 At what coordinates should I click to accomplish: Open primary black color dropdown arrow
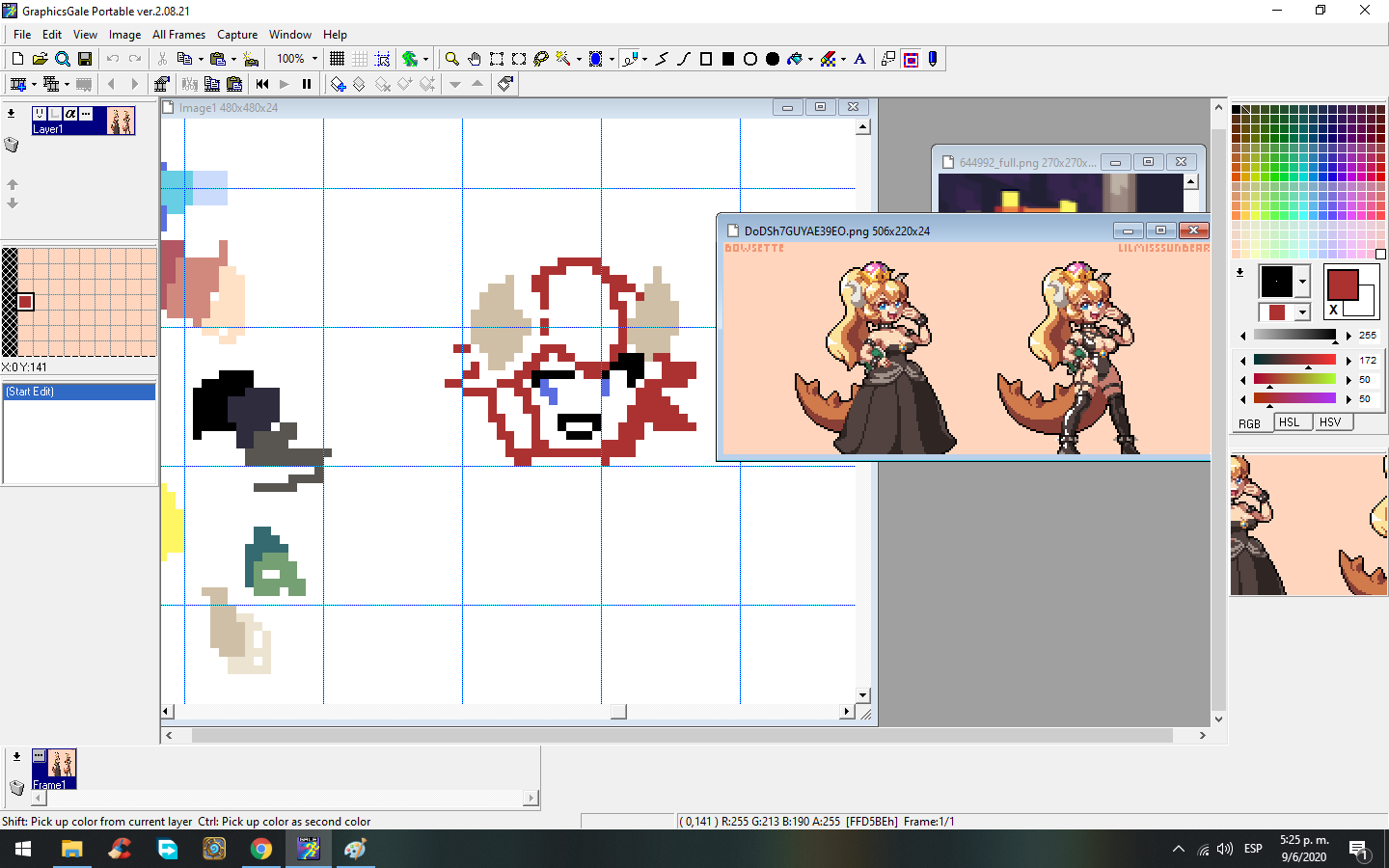tap(1302, 282)
